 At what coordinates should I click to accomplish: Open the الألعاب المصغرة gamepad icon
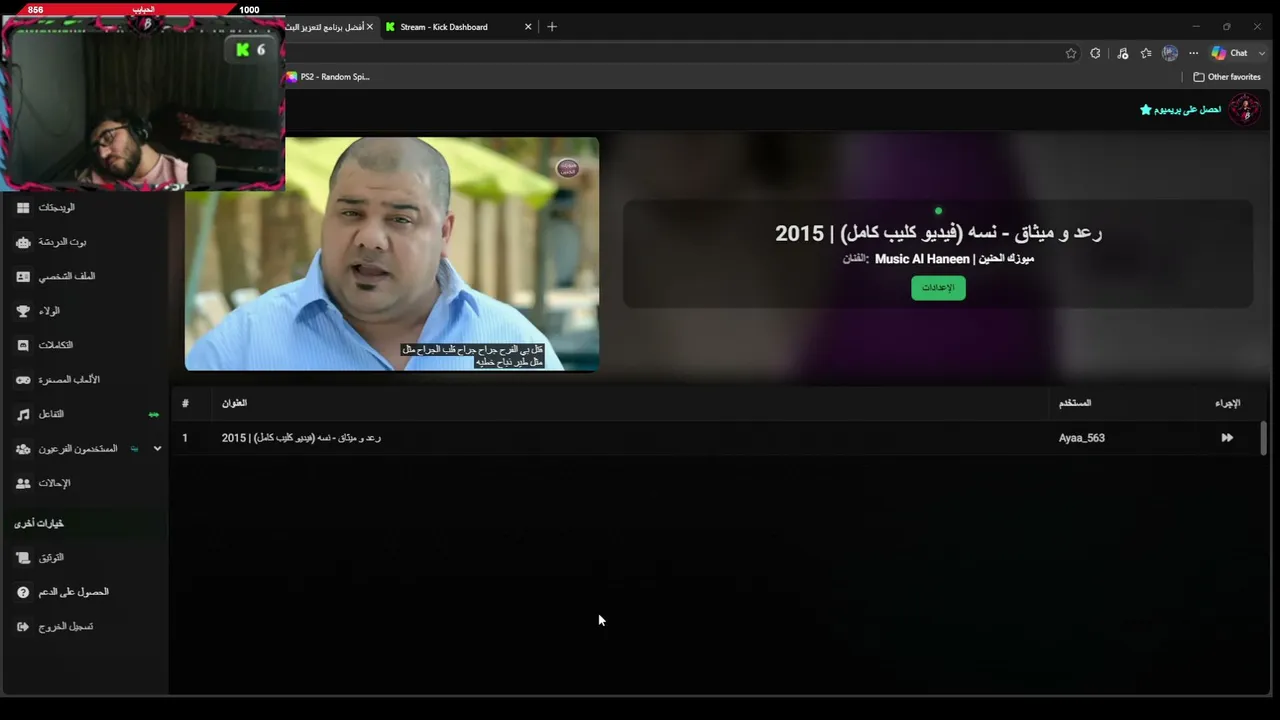coord(23,380)
